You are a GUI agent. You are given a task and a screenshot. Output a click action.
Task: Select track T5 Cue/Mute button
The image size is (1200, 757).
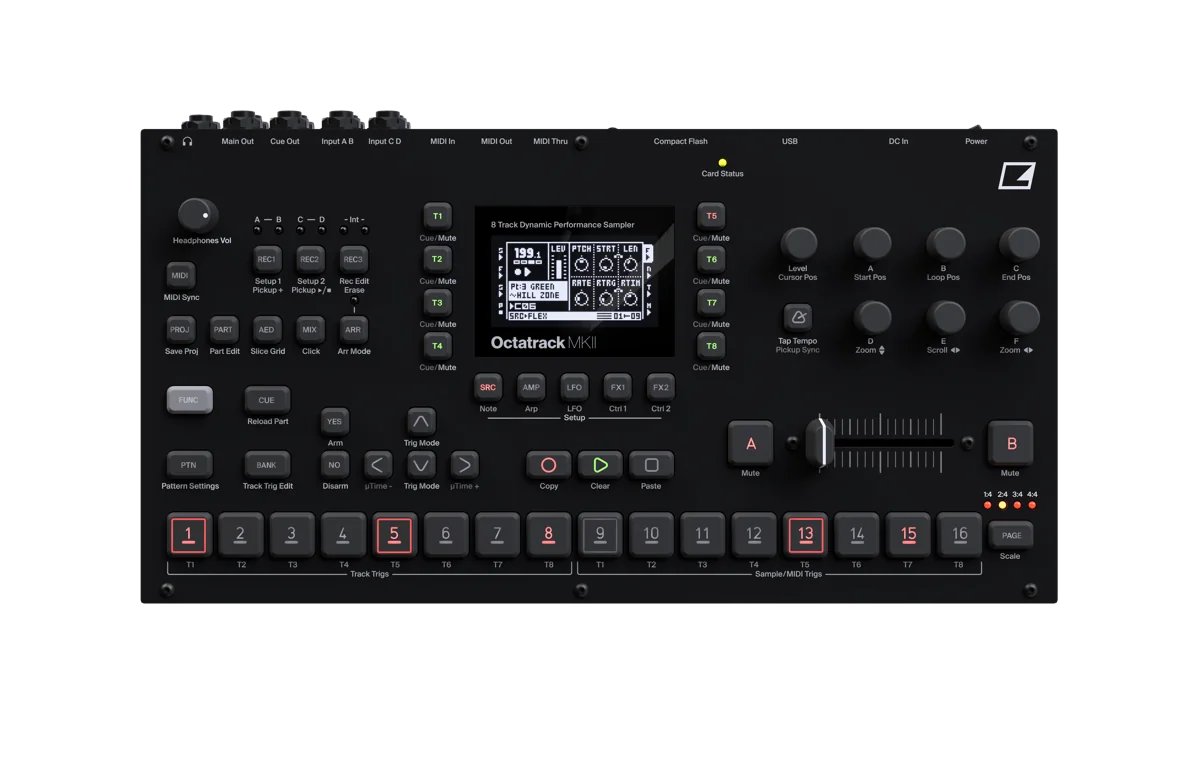[x=711, y=216]
